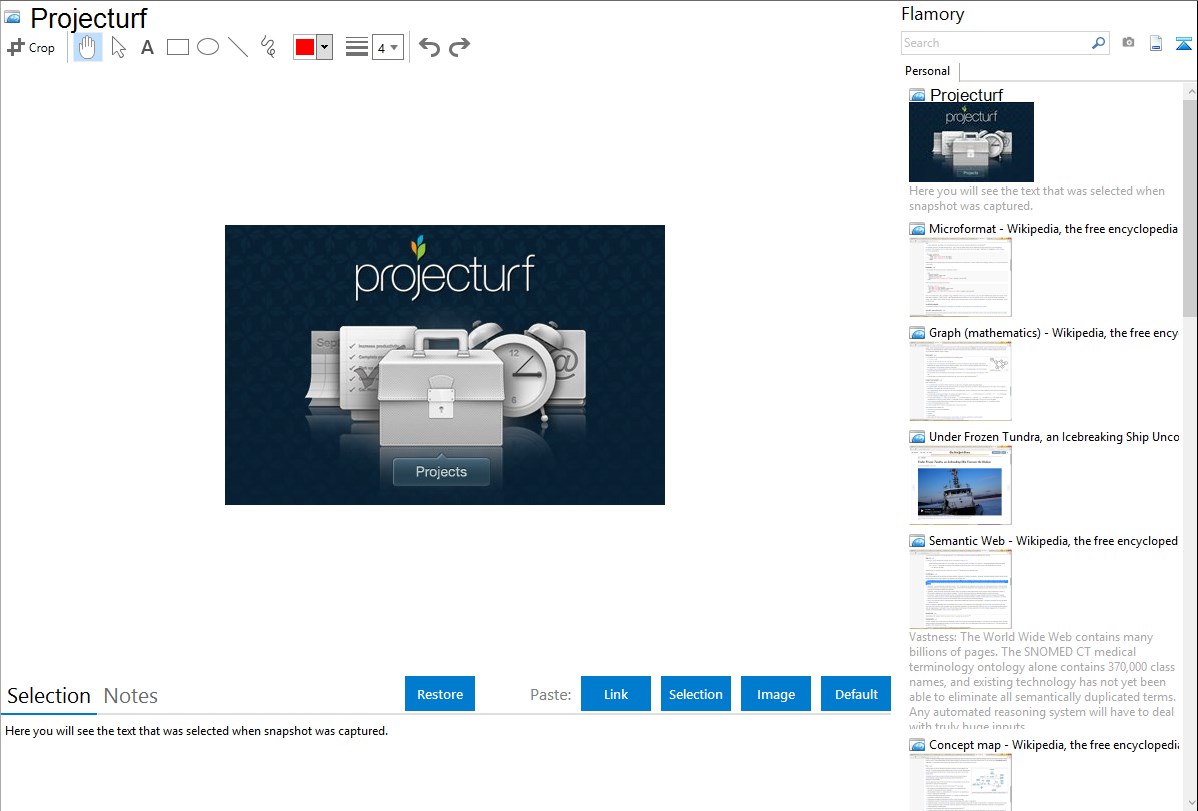Open the Microformat Wikipedia snapshot thumbnail
The image size is (1198, 811).
coord(960,277)
